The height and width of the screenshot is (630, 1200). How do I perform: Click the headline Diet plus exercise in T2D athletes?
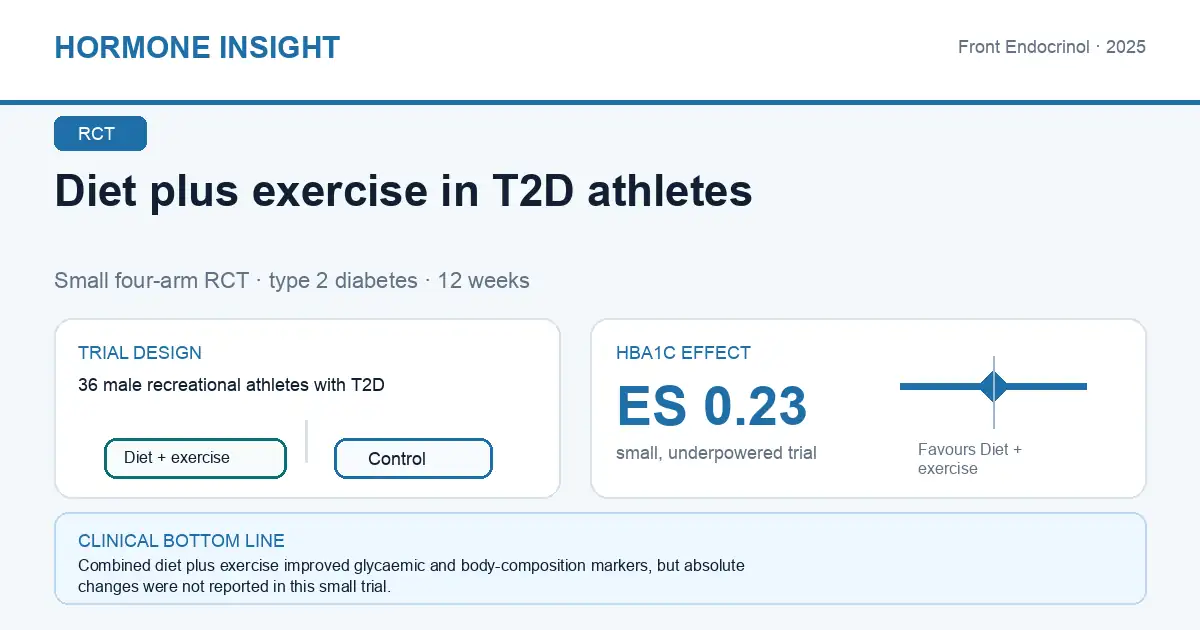tap(403, 190)
